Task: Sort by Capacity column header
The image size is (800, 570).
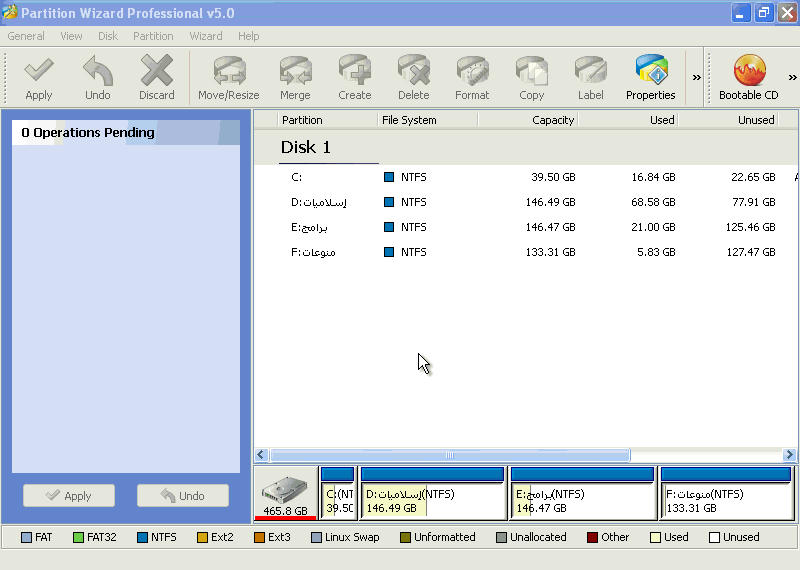Action: pyautogui.click(x=528, y=120)
